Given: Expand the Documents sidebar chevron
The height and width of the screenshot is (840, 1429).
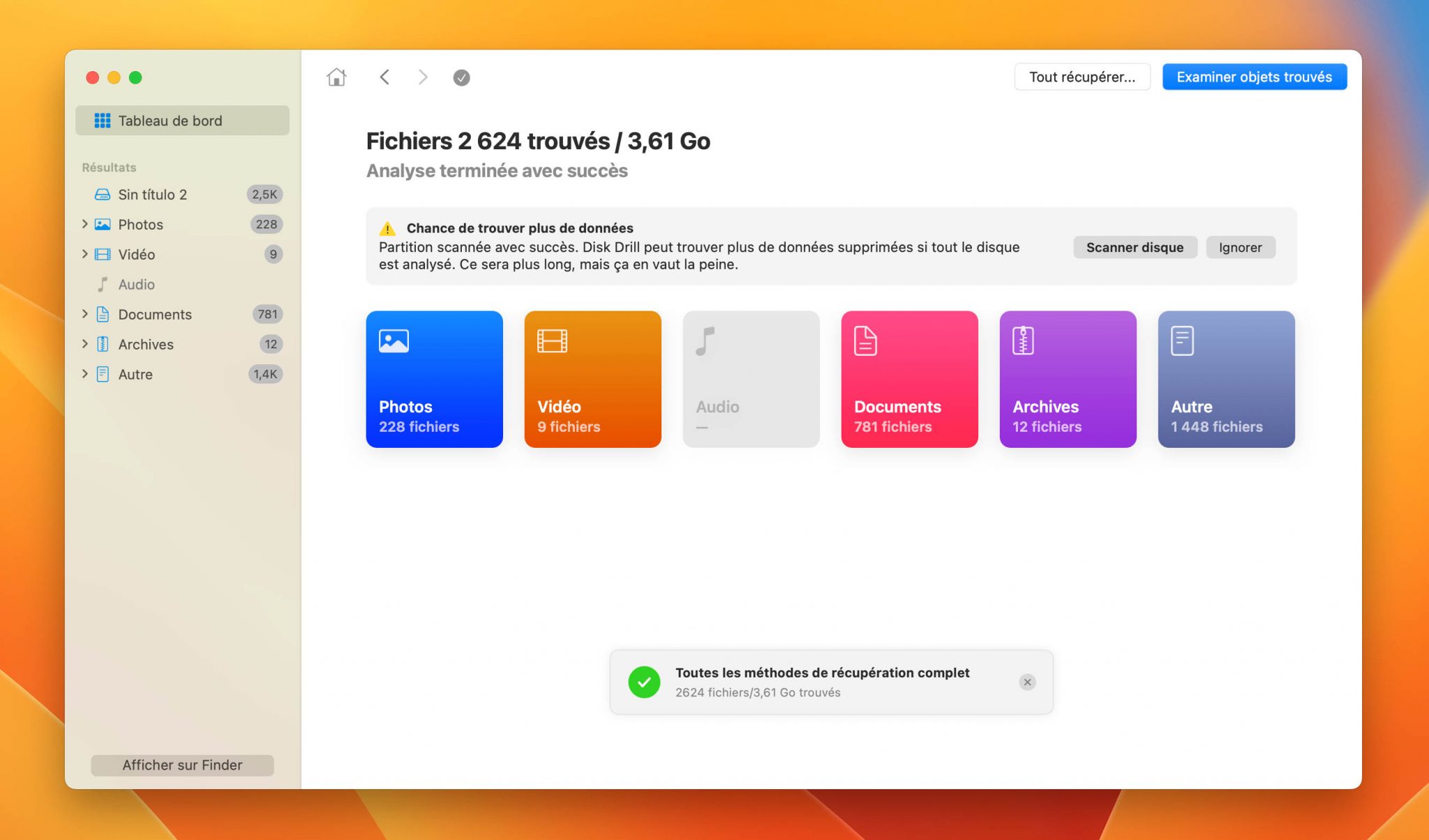Looking at the screenshot, I should click(84, 314).
